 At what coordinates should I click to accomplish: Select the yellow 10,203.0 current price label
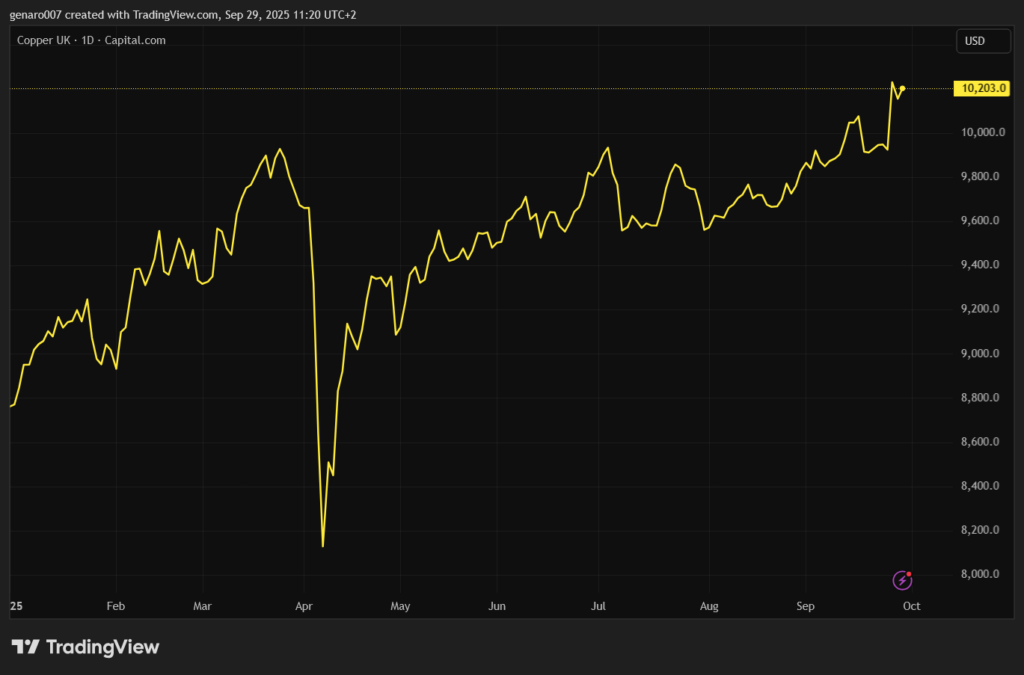coord(982,89)
